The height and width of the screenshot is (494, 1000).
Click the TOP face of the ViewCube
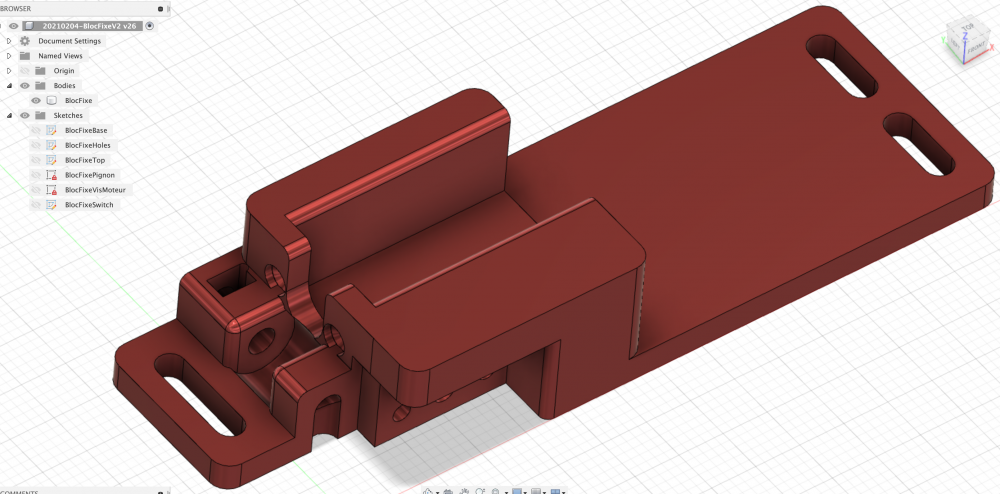pyautogui.click(x=969, y=28)
